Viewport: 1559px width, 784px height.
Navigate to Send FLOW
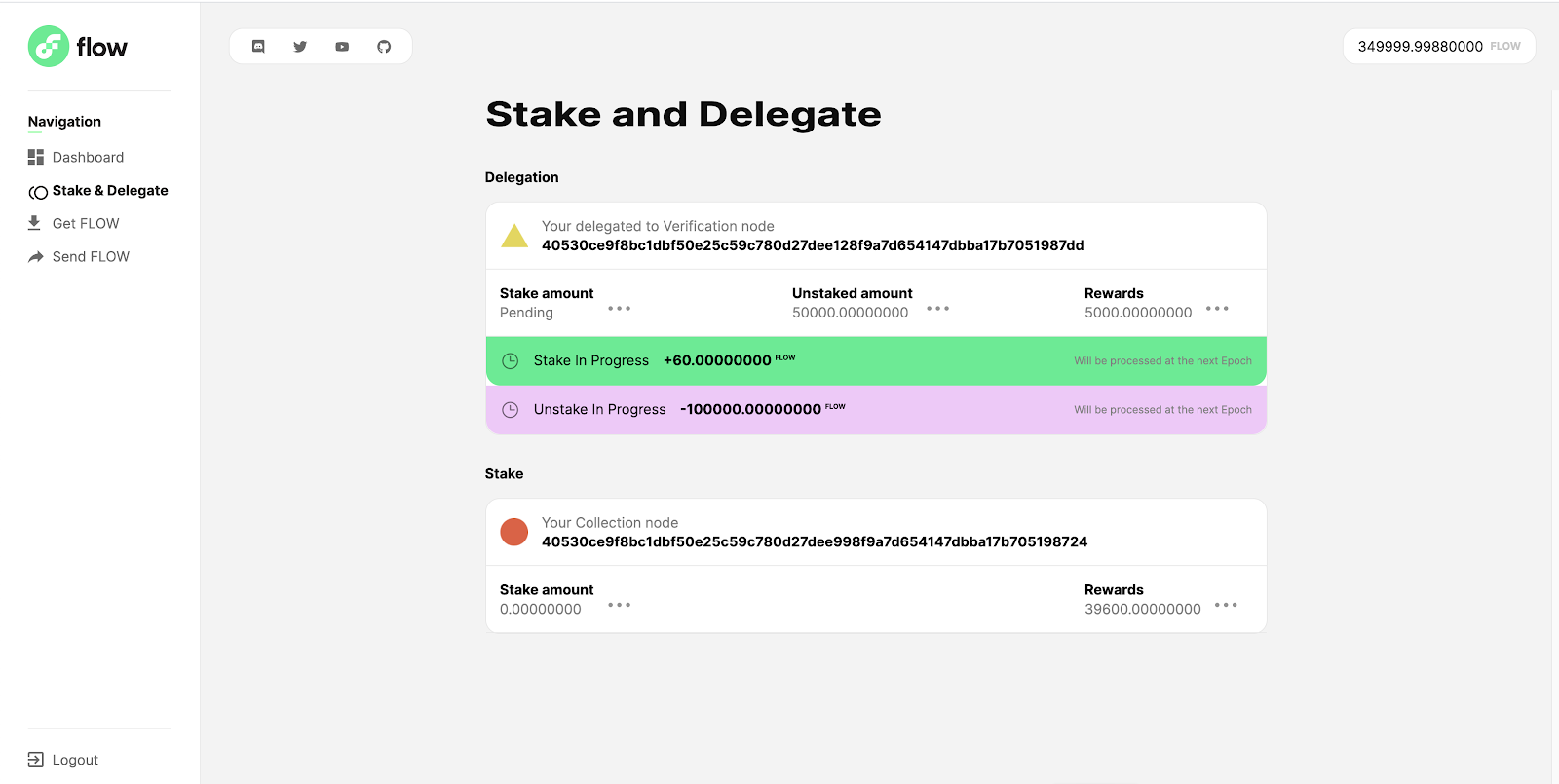[x=91, y=257]
